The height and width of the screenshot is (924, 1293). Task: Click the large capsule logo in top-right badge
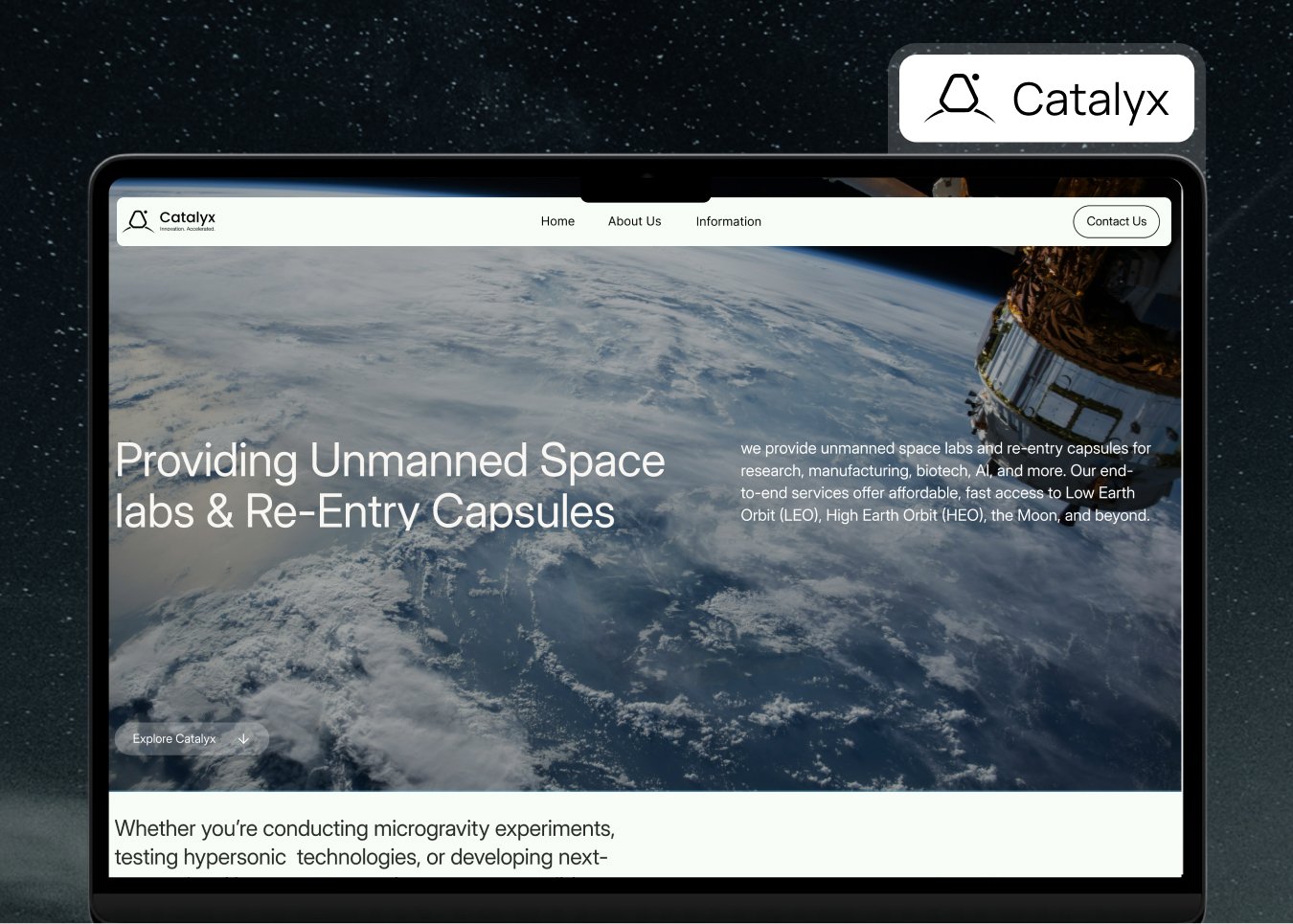pos(960,99)
